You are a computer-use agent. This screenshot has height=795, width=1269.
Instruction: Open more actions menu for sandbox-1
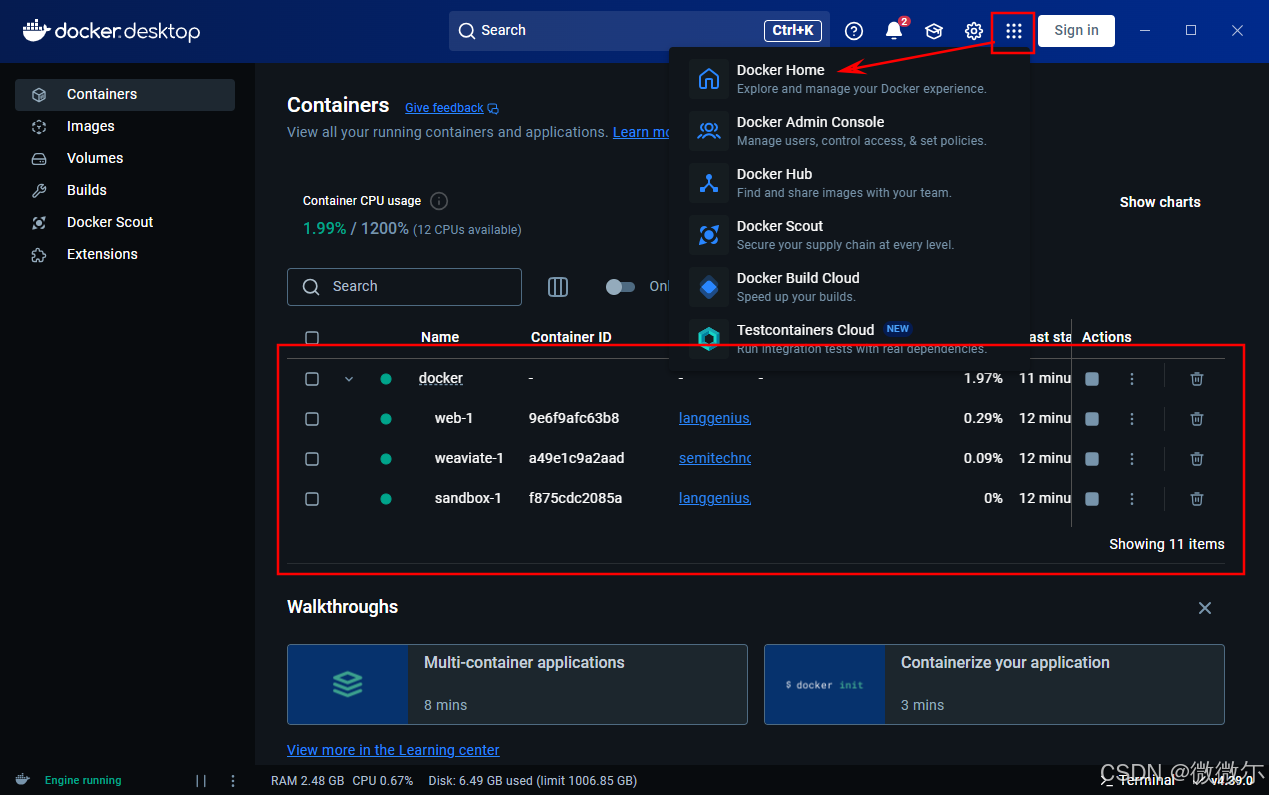point(1132,499)
